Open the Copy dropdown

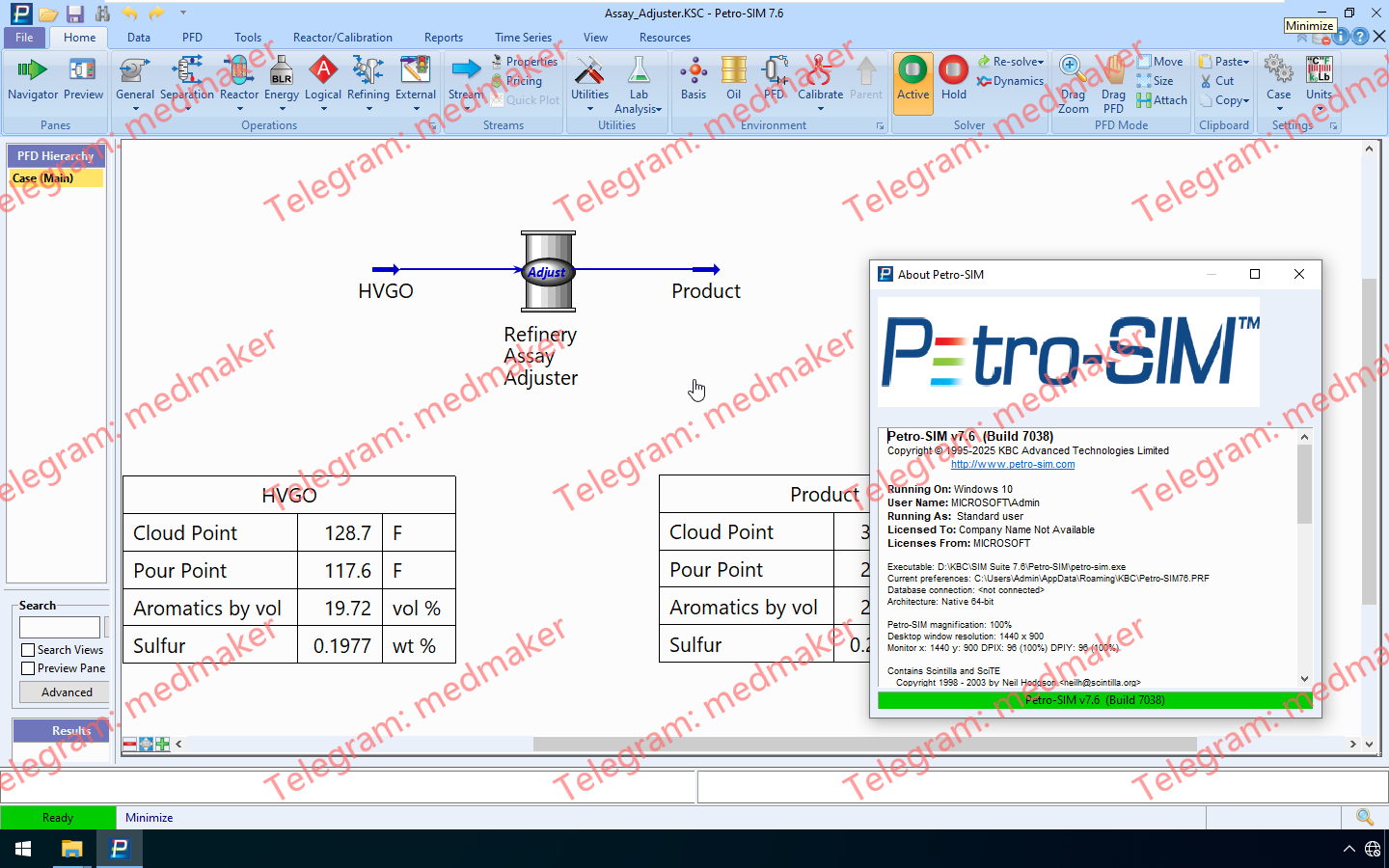coord(1224,100)
